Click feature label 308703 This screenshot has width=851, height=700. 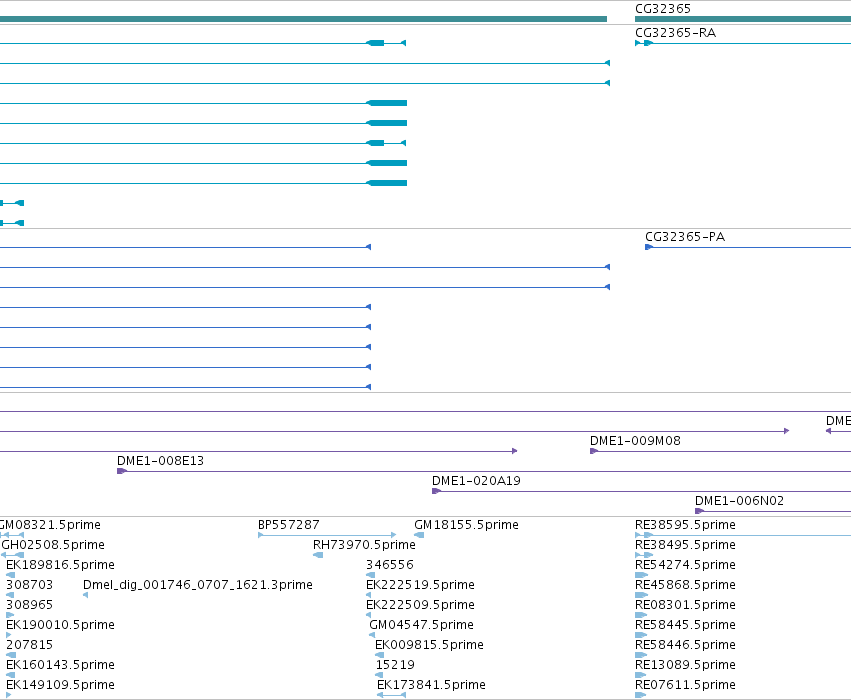(x=29, y=585)
